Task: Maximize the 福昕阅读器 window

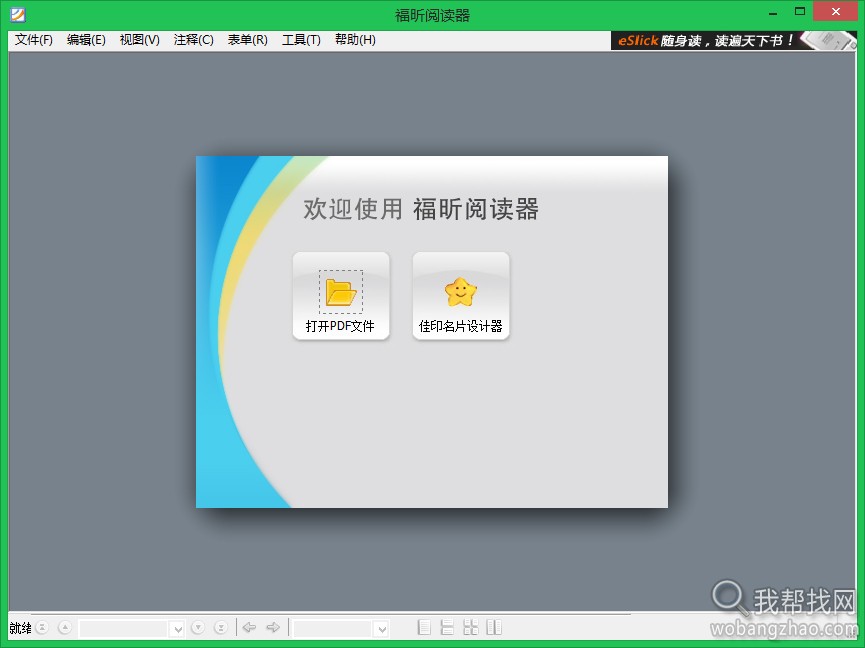Action: [800, 12]
